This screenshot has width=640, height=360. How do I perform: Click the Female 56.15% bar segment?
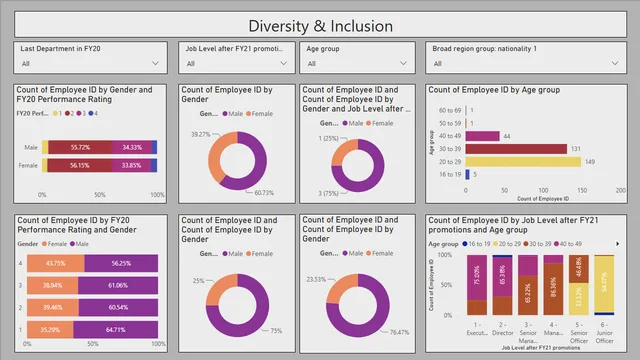coord(80,165)
